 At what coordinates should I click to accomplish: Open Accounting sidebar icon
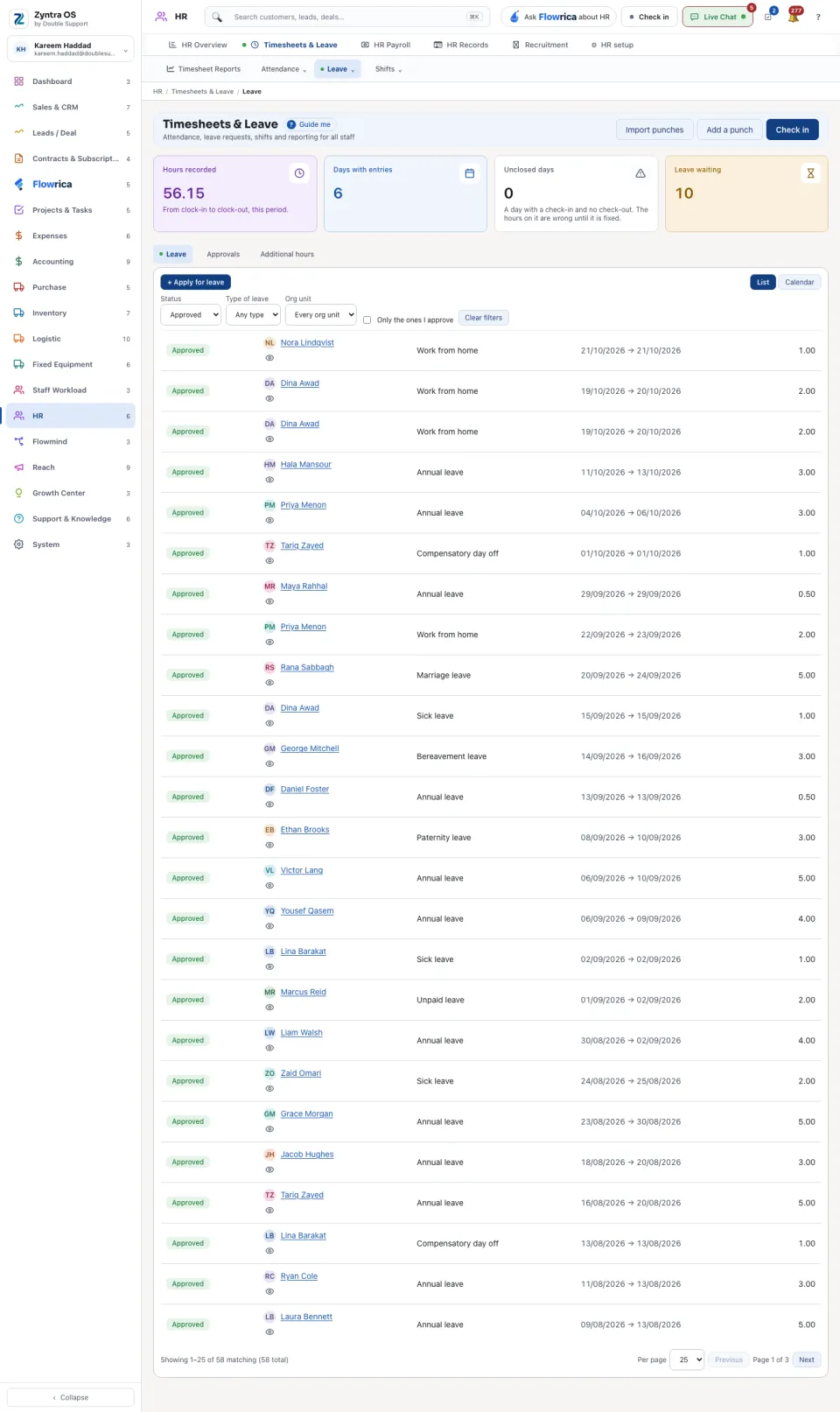pos(18,261)
